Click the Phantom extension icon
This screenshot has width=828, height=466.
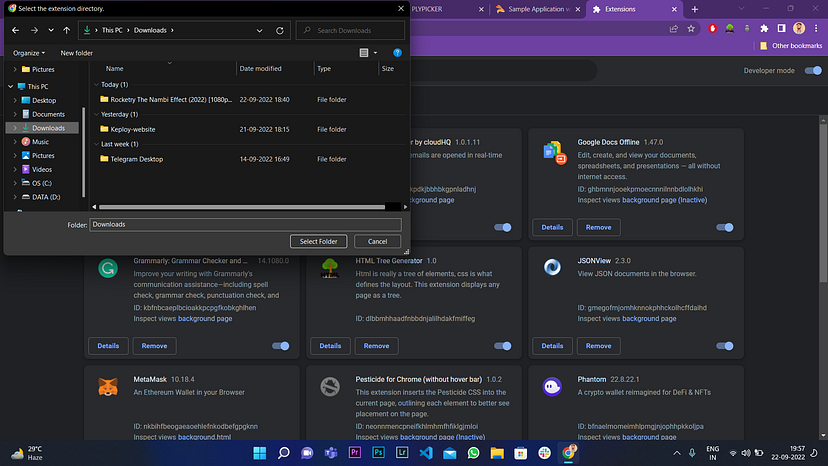[x=552, y=387]
